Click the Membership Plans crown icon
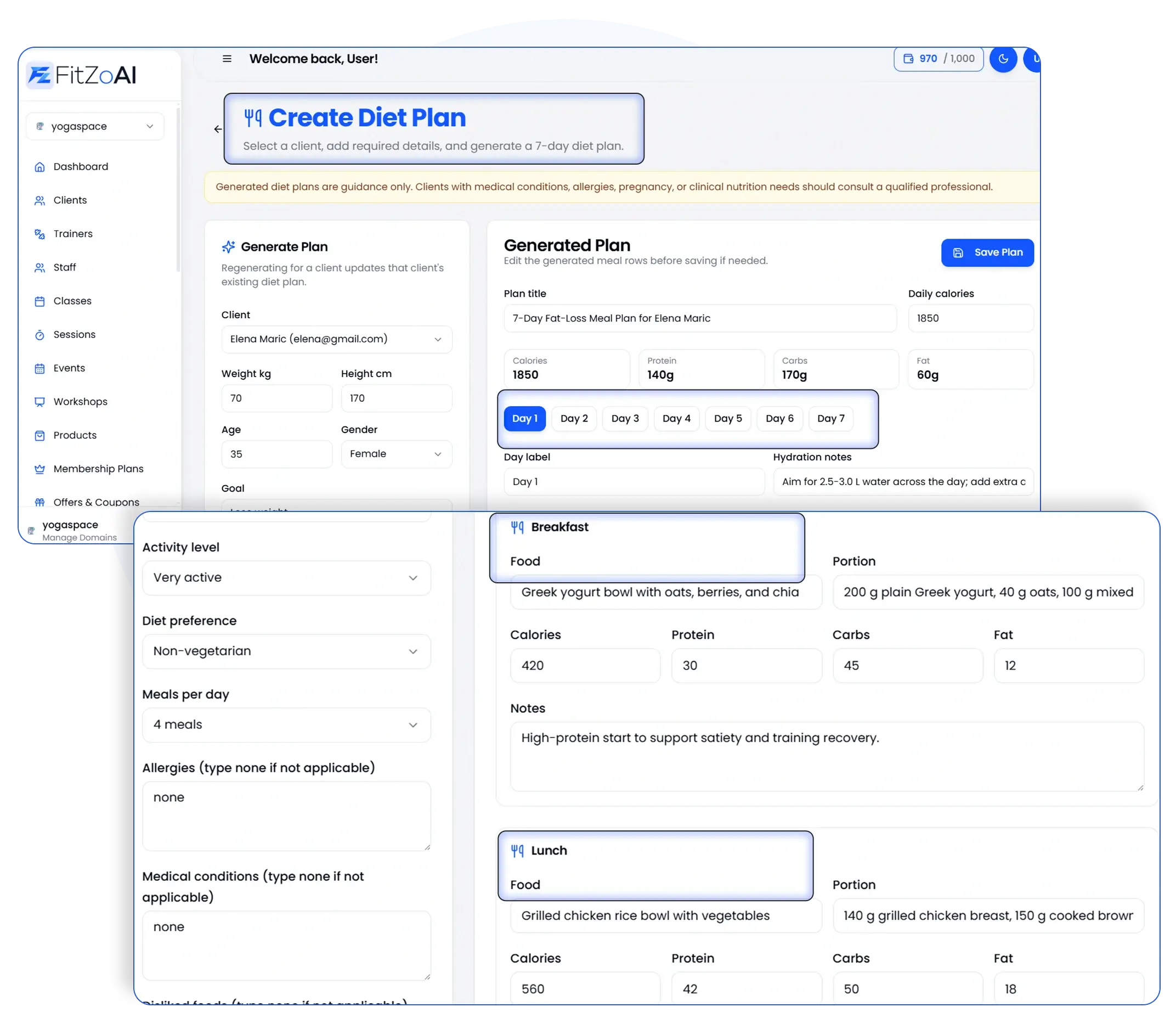Screen dimensions: 1176x1024 click(39, 470)
